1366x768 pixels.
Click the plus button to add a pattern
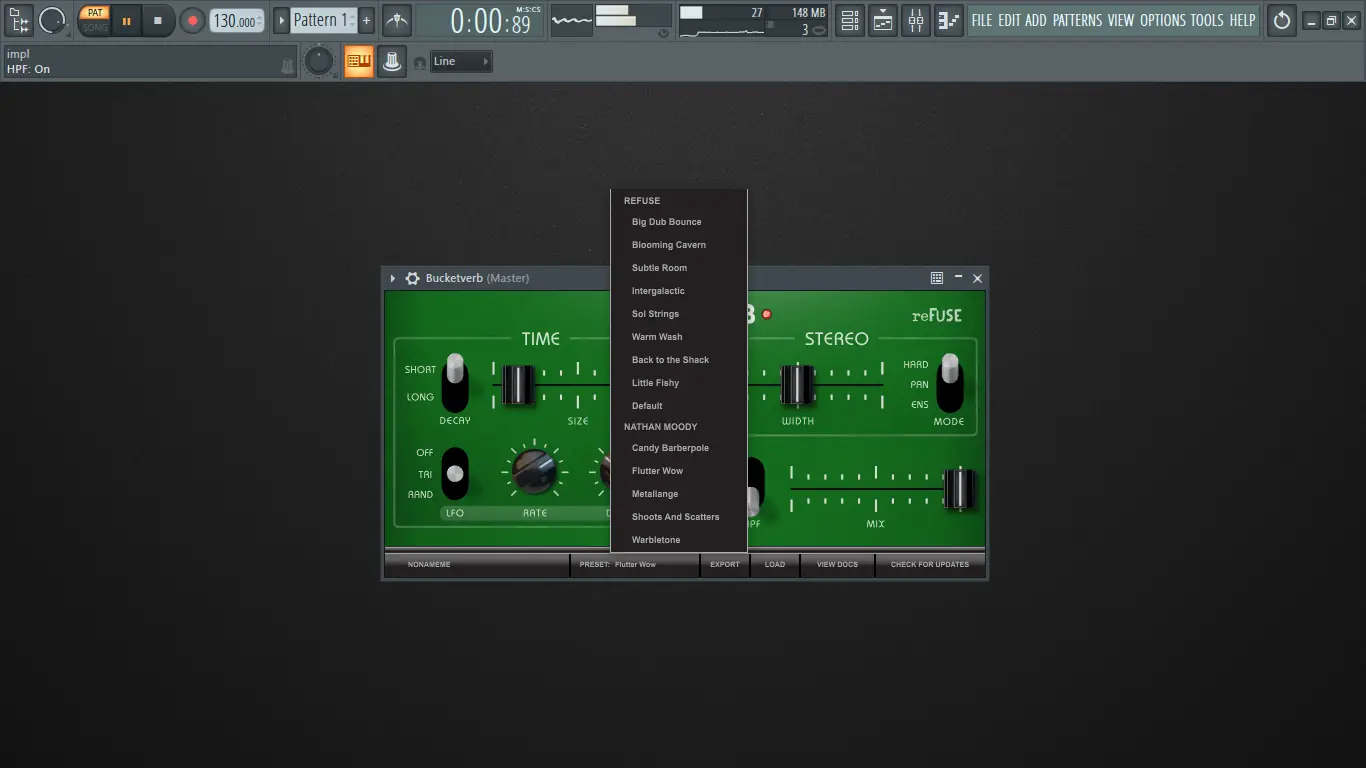coord(366,20)
